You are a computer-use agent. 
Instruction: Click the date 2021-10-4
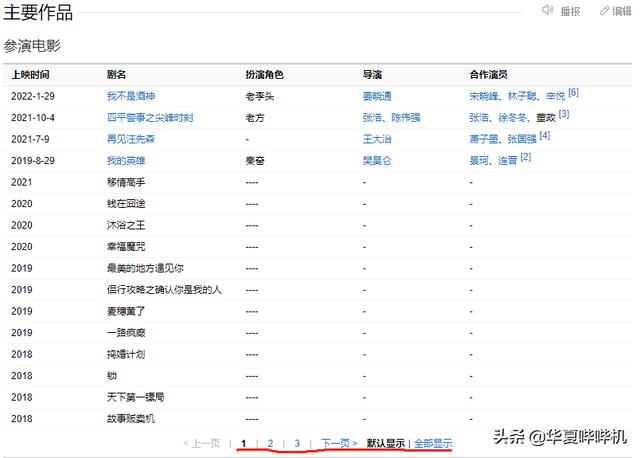pos(33,118)
